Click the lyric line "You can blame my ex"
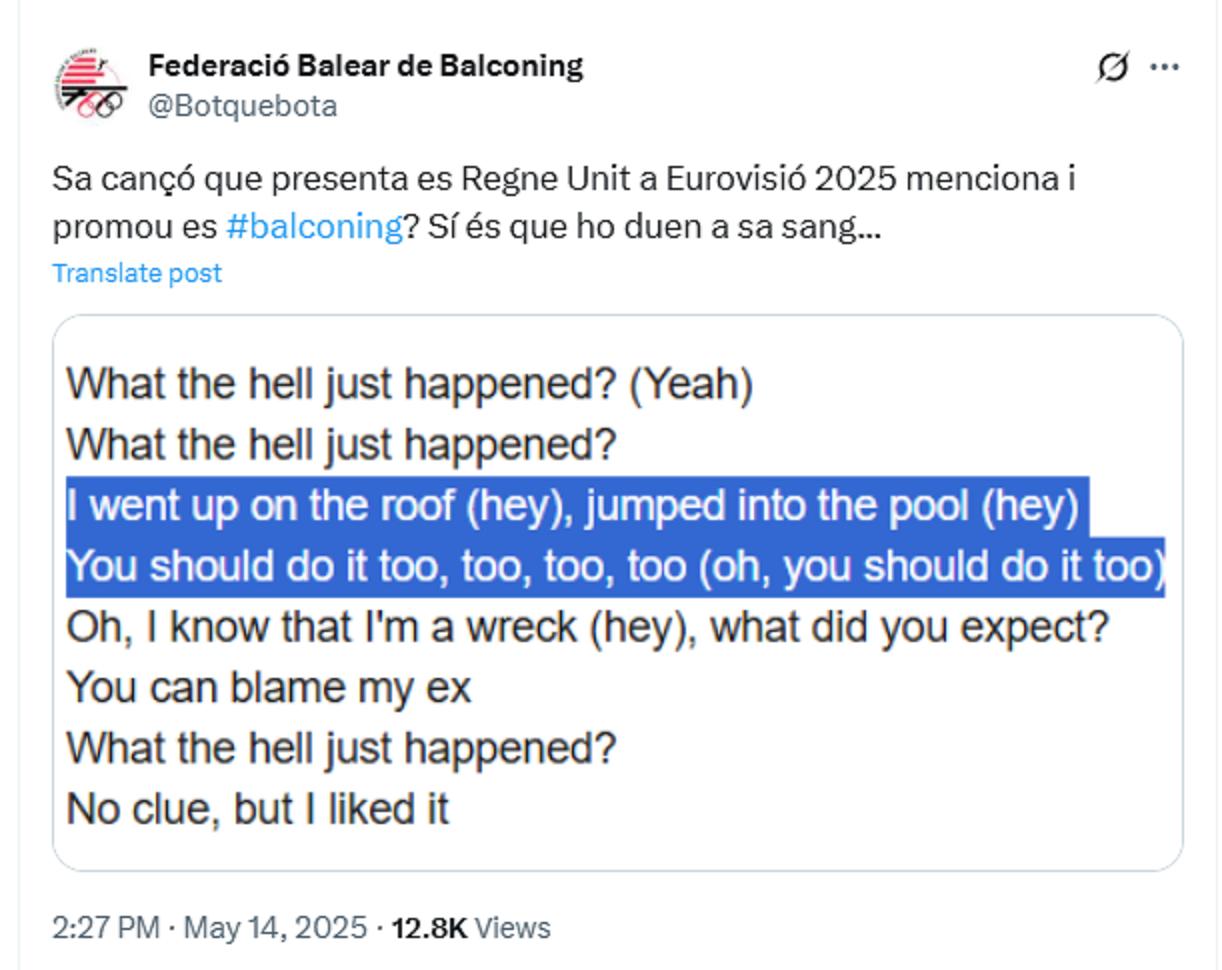1222x970 pixels. click(268, 688)
